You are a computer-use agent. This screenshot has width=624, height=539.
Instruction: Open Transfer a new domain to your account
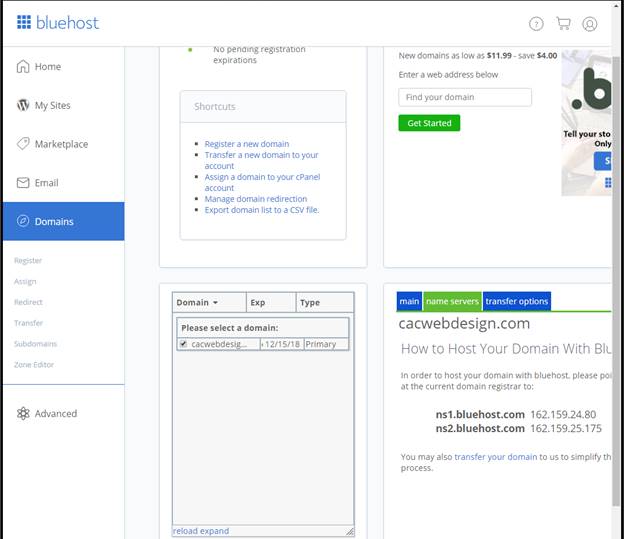(261, 160)
